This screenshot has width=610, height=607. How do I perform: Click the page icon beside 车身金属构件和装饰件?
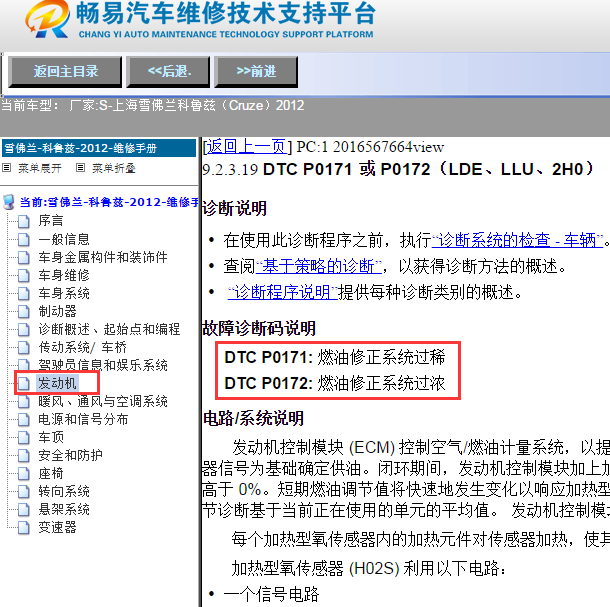tap(24, 258)
